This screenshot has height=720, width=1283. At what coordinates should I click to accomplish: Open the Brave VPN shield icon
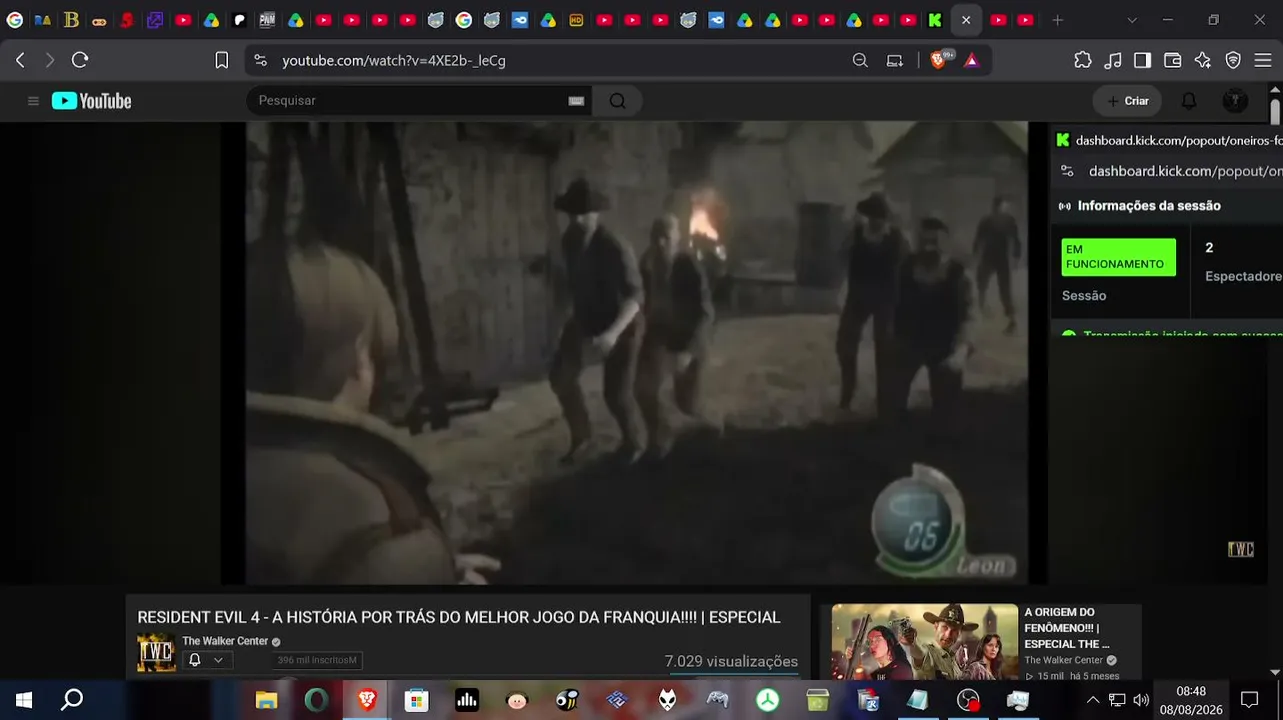(x=1233, y=60)
